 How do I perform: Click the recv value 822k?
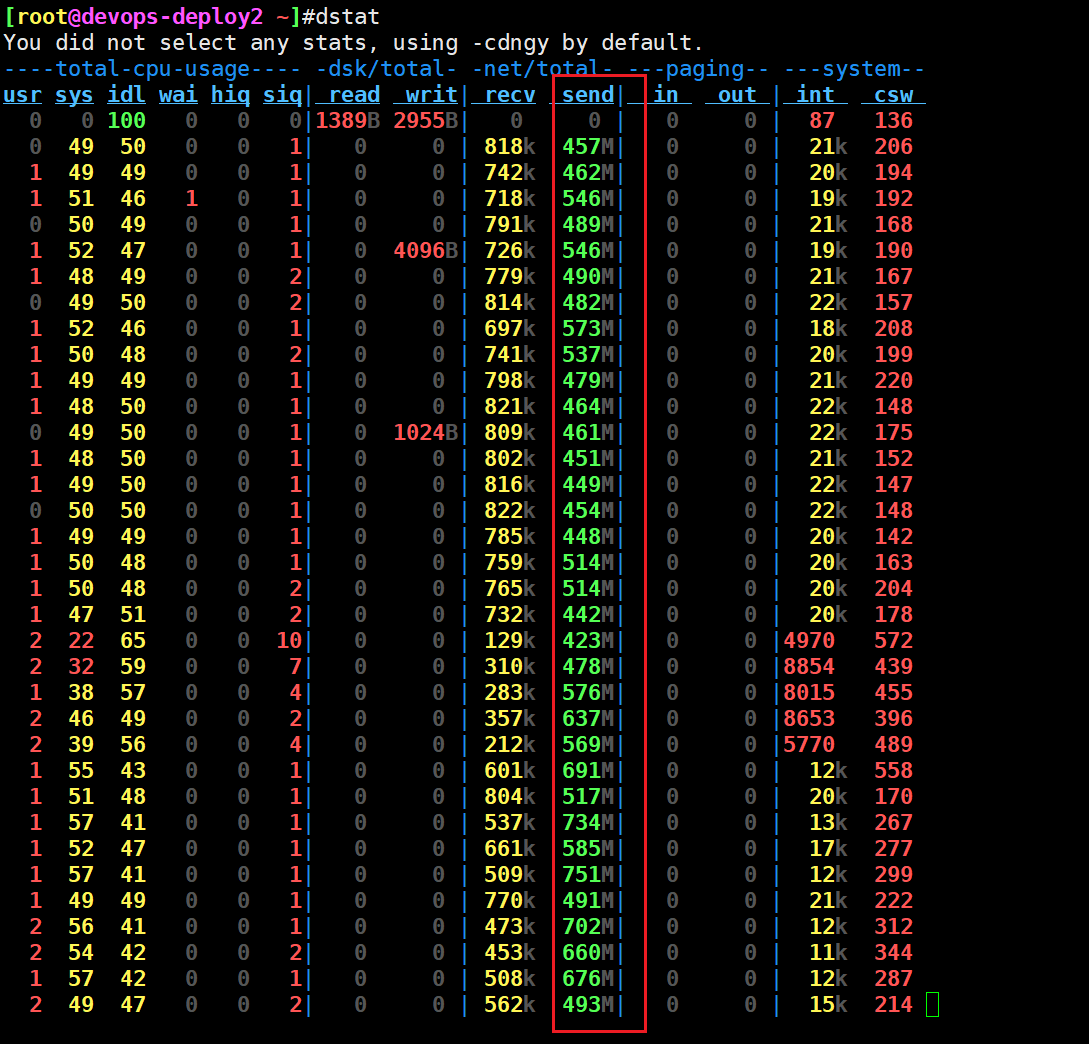click(x=510, y=511)
